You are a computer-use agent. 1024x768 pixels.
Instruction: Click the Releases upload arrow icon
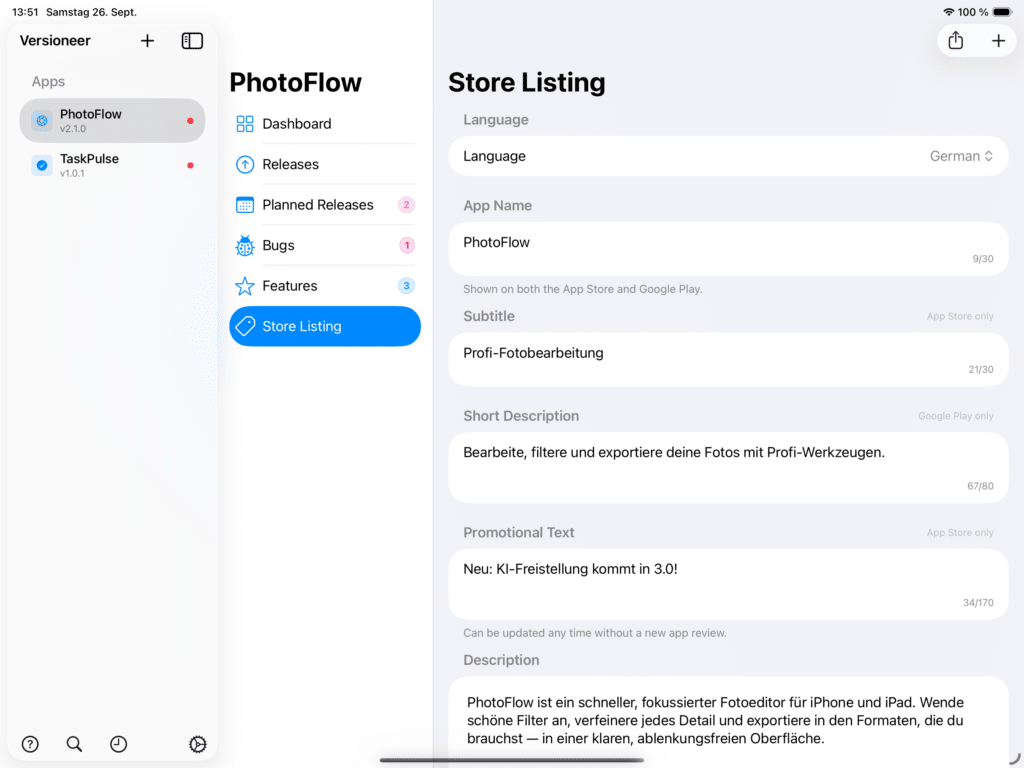click(245, 165)
